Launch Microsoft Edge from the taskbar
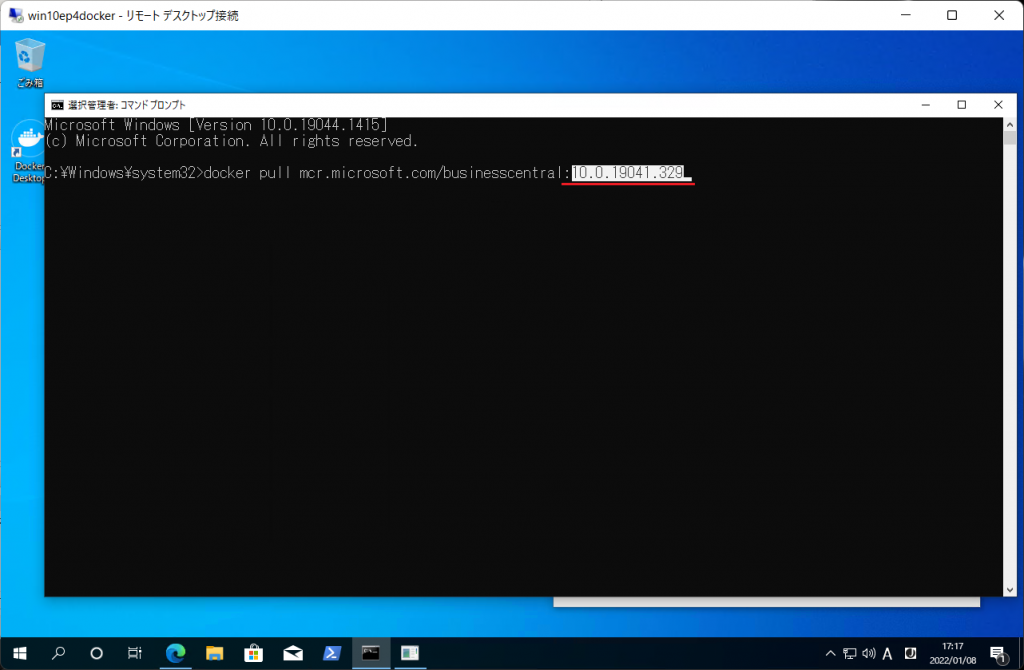 pyautogui.click(x=175, y=653)
